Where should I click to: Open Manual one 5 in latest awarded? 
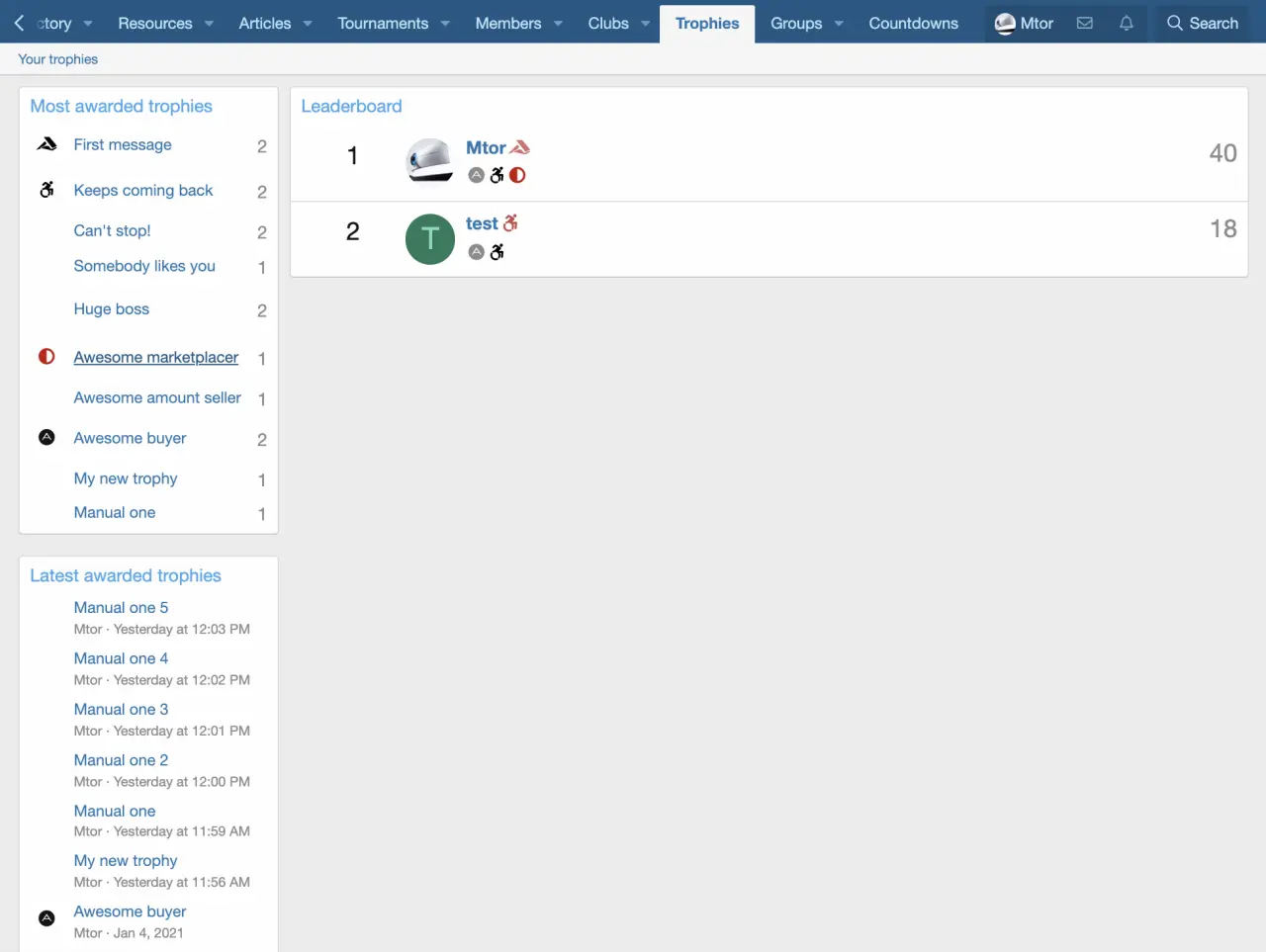121,607
